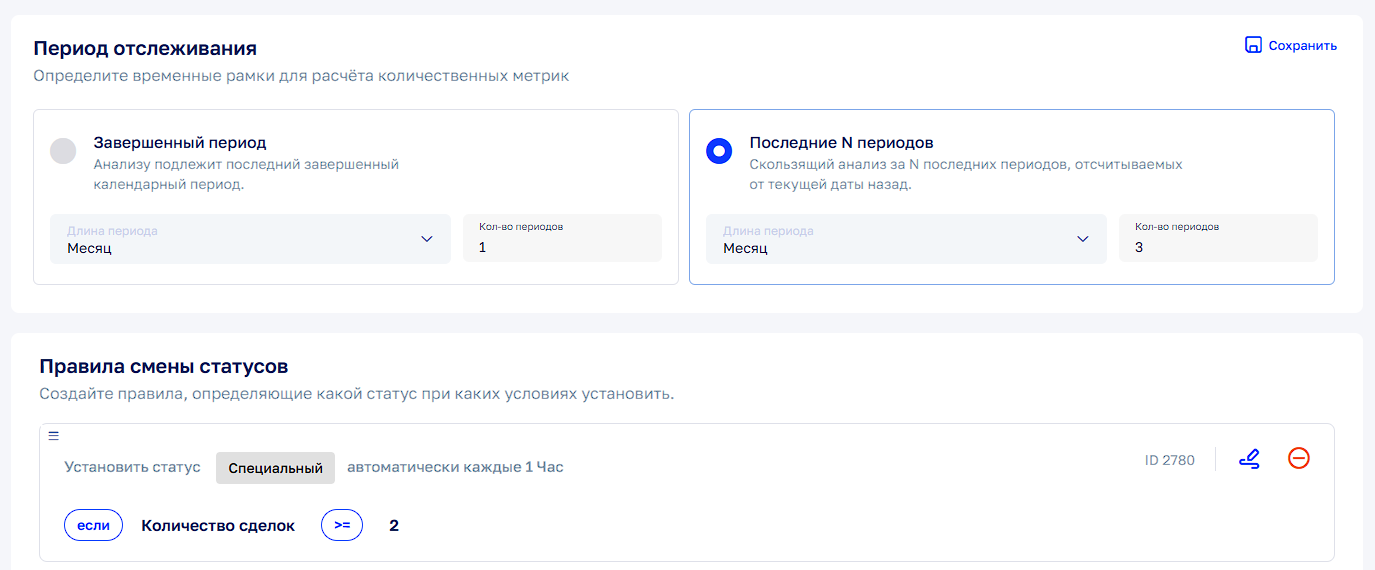The image size is (1375, 570).
Task: Click the Сохранить link text
Action: [x=1302, y=46]
